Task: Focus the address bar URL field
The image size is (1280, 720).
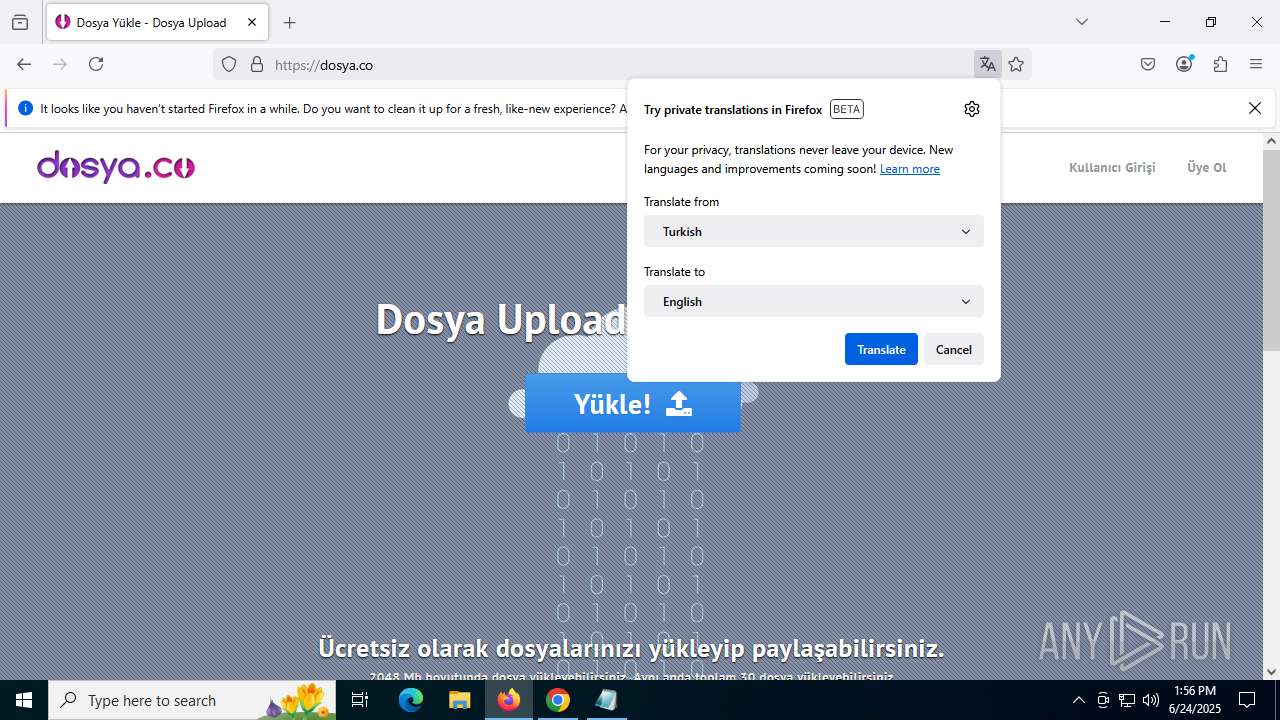Action: [620, 65]
